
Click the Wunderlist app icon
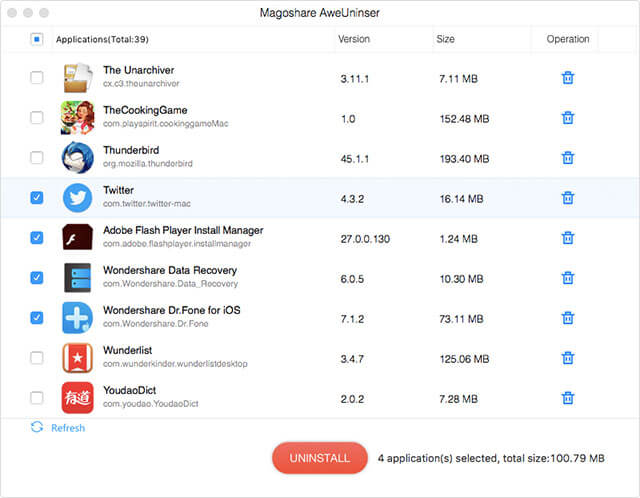click(78, 358)
